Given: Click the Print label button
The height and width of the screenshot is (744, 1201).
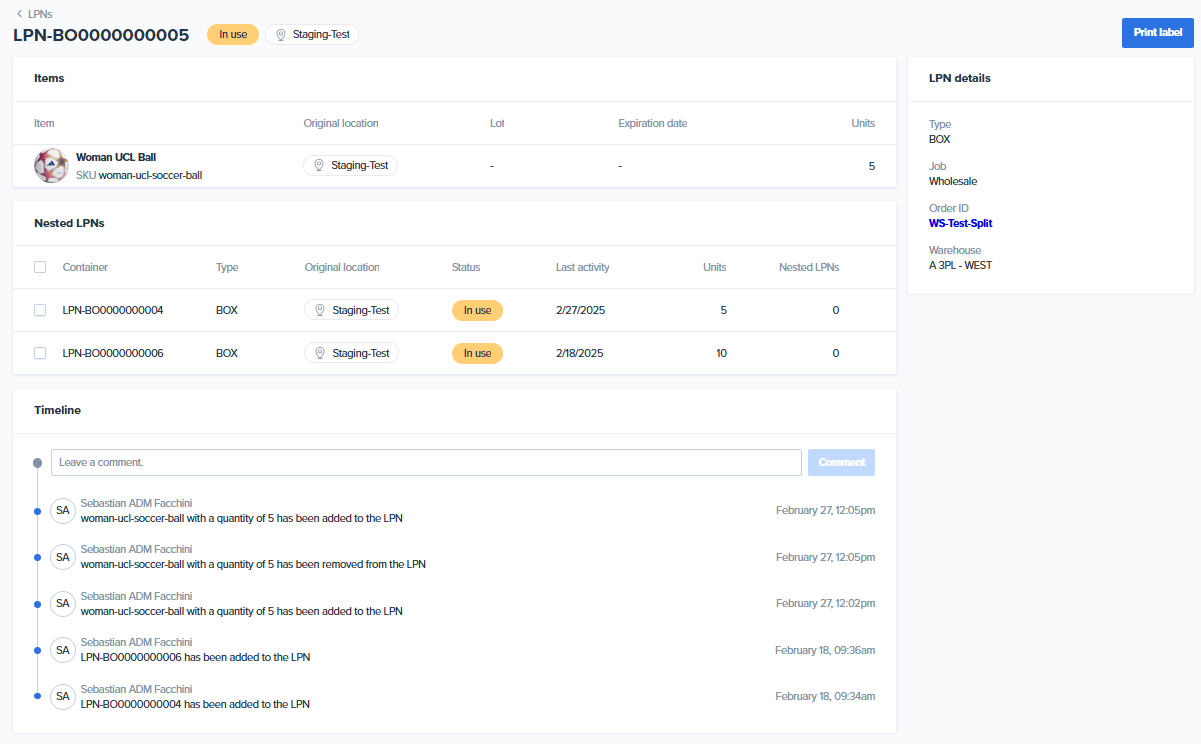Looking at the screenshot, I should pyautogui.click(x=1156, y=32).
